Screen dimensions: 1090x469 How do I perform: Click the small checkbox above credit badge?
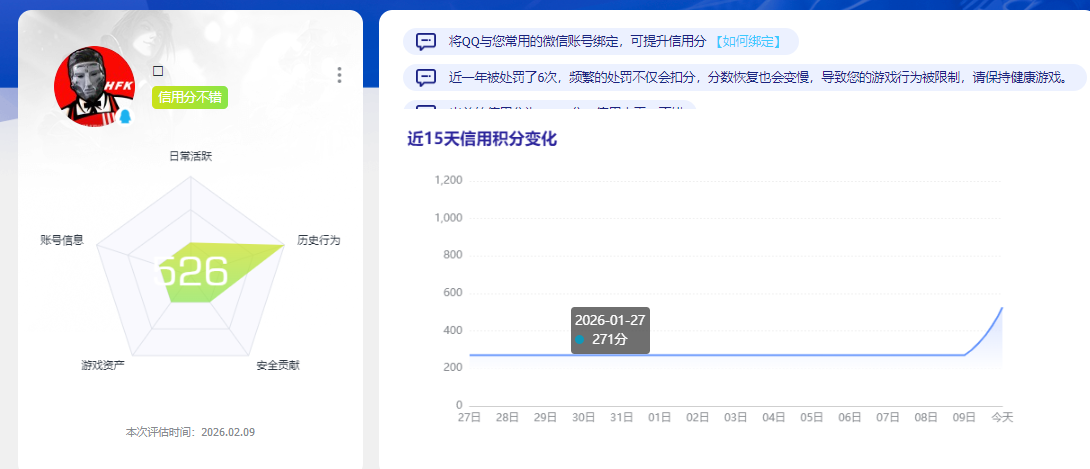tap(158, 71)
